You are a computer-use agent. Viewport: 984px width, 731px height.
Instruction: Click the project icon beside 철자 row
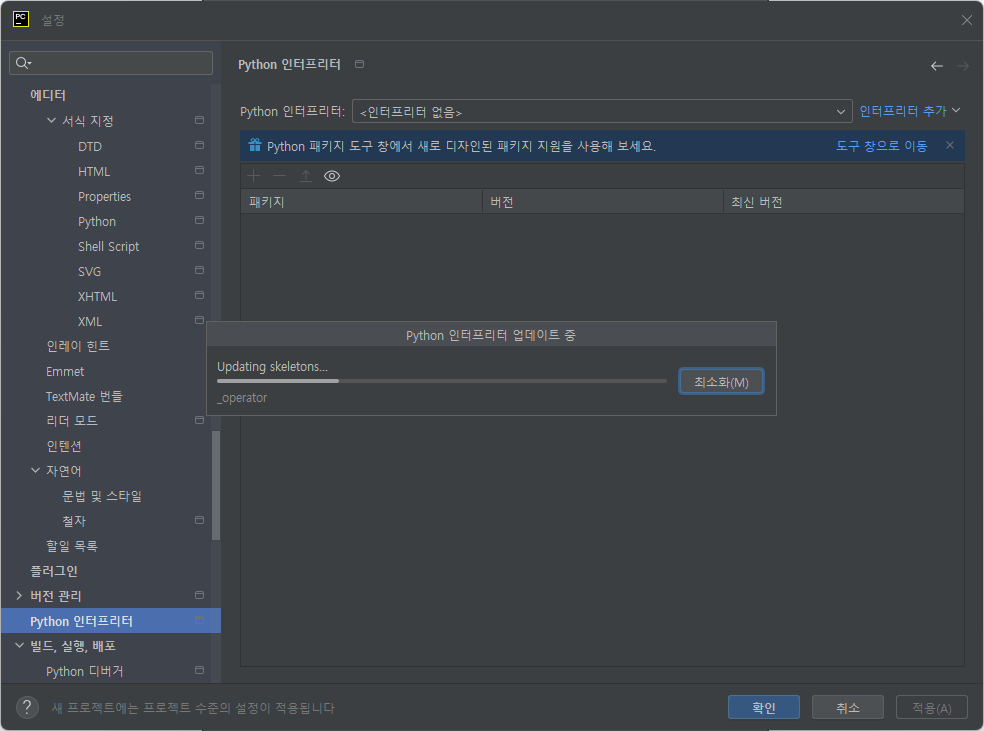point(200,520)
